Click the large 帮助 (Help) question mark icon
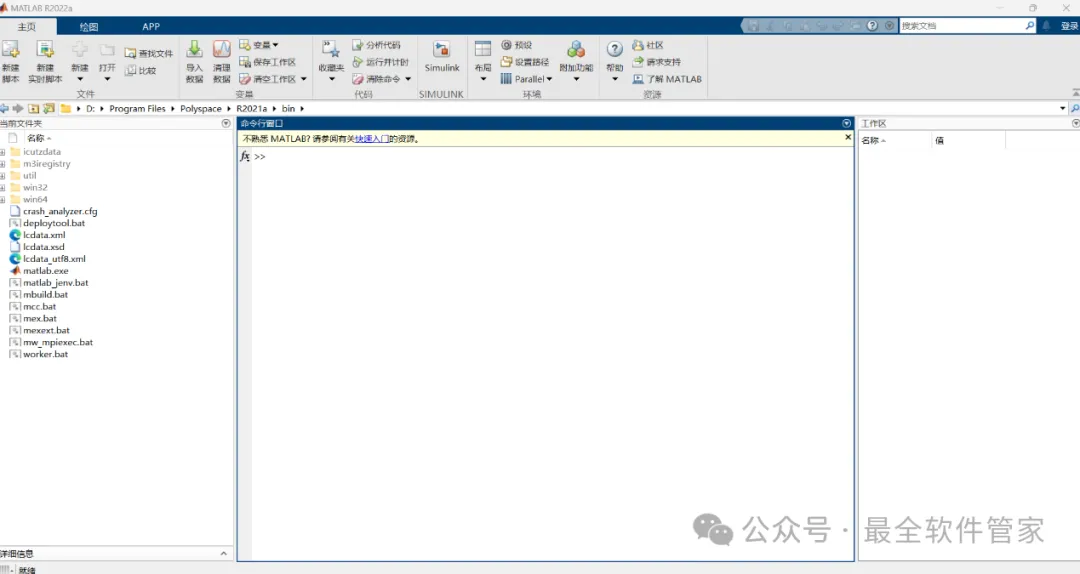The width and height of the screenshot is (1080, 574). [614, 50]
